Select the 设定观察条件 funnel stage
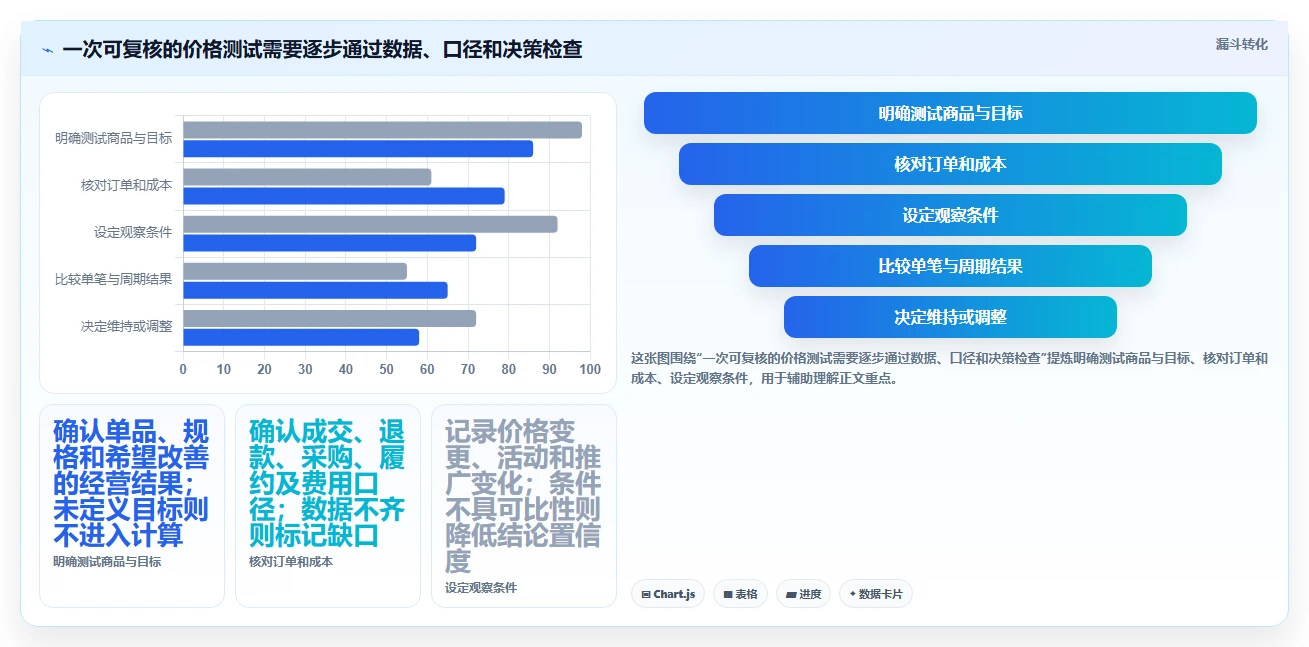 pos(950,215)
